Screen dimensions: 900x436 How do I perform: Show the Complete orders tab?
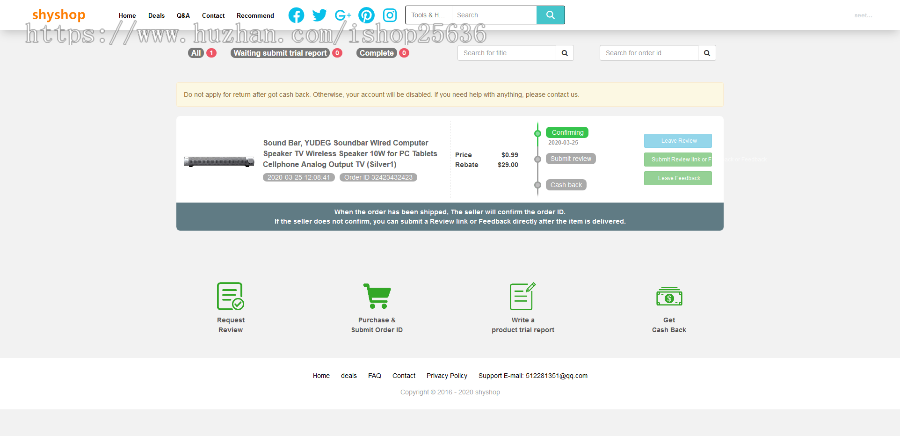pyautogui.click(x=377, y=53)
